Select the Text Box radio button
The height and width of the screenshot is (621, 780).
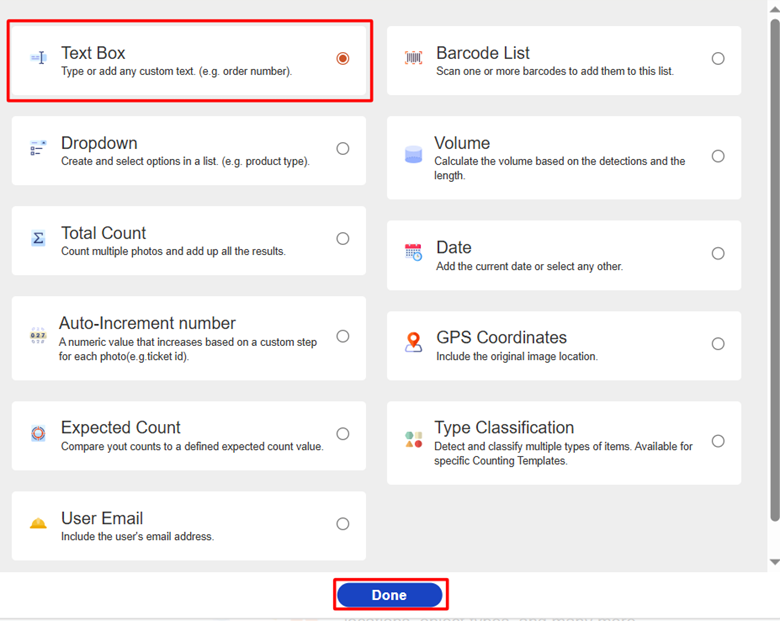[343, 59]
